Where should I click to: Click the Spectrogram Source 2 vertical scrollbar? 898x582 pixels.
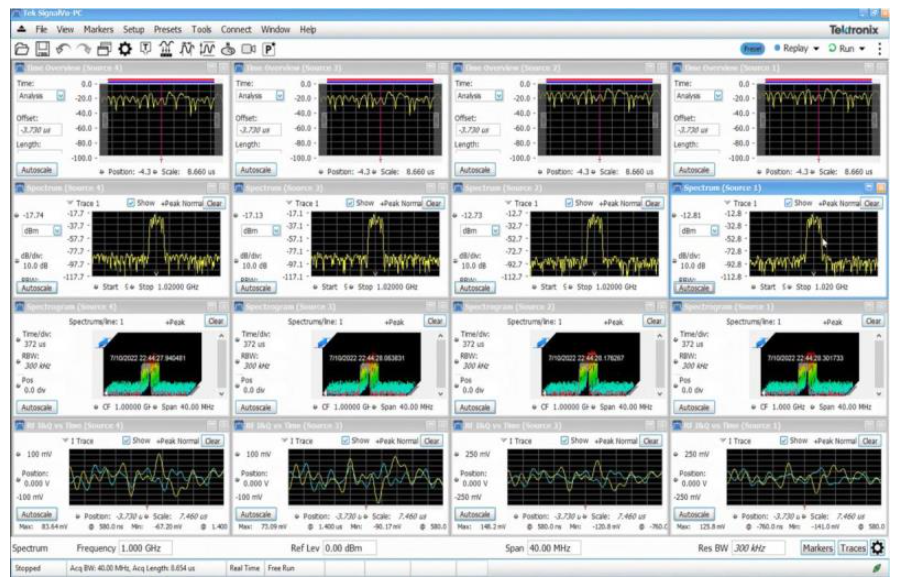click(660, 364)
